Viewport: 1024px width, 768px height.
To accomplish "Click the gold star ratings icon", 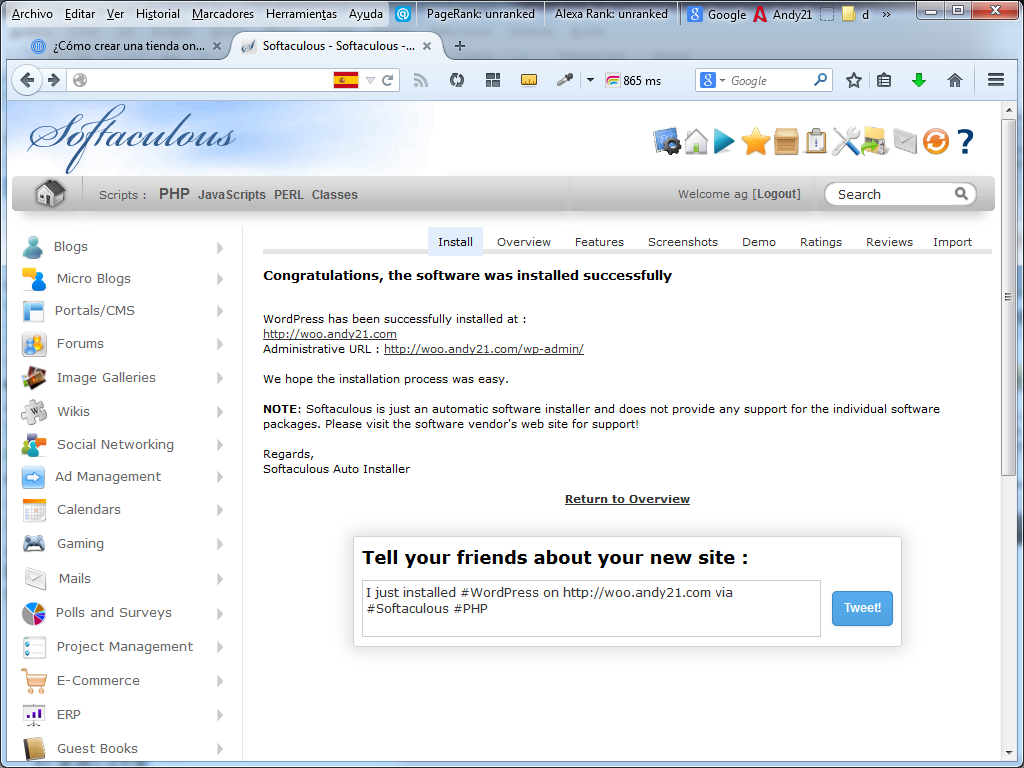I will (755, 142).
